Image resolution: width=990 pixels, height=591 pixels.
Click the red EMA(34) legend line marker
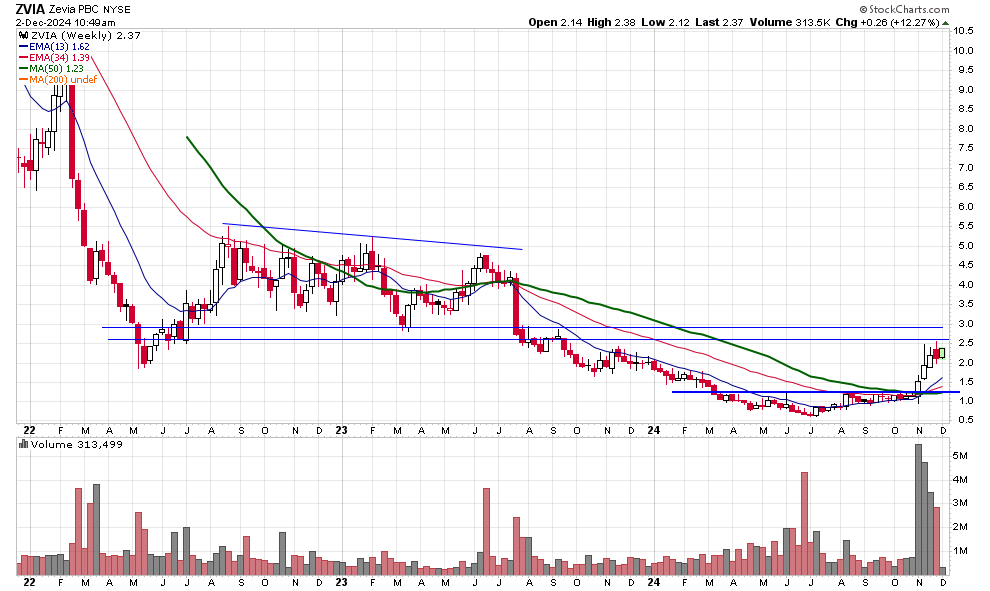(23, 58)
